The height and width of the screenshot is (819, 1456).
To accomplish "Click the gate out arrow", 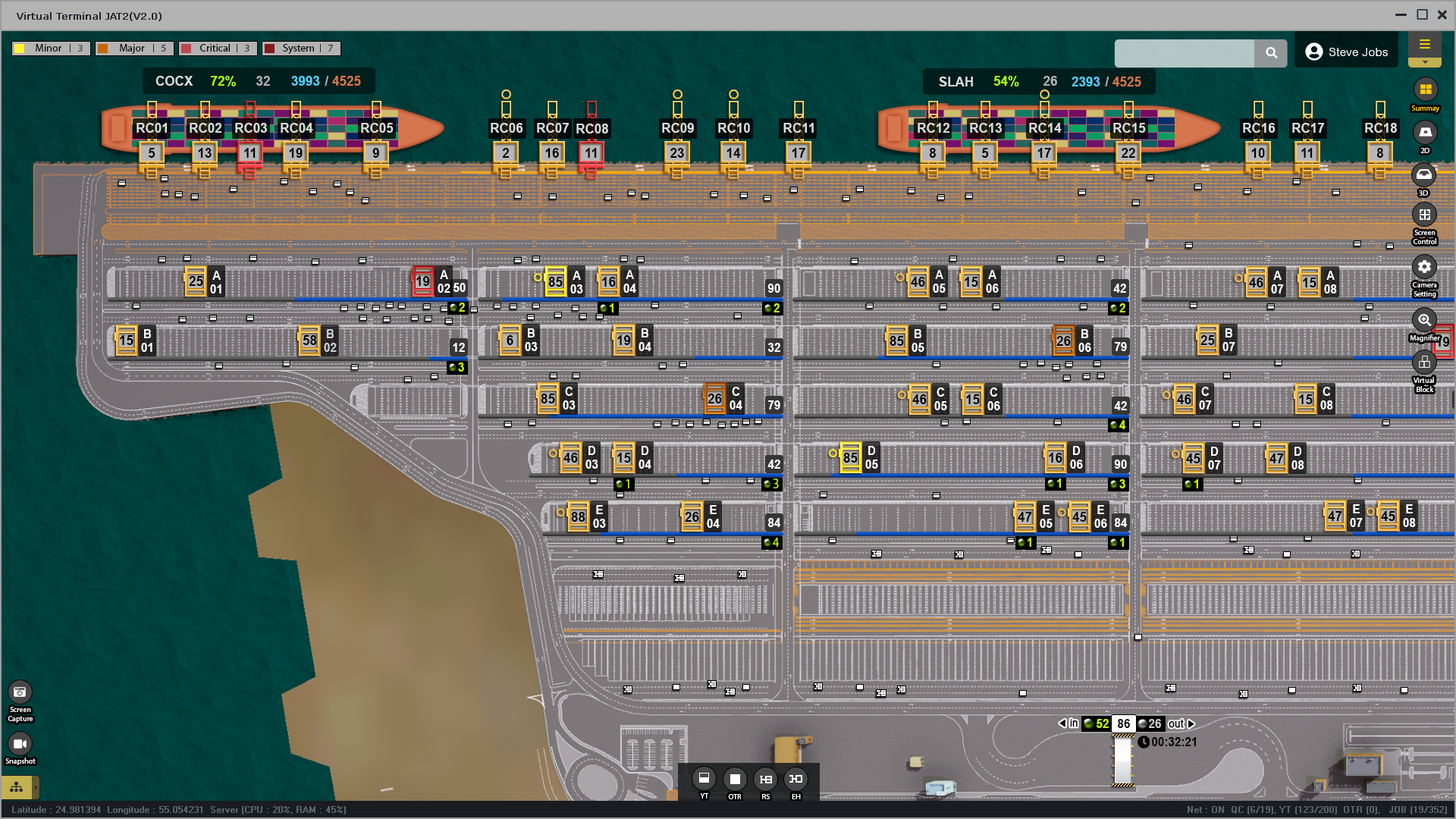I will (x=1191, y=723).
